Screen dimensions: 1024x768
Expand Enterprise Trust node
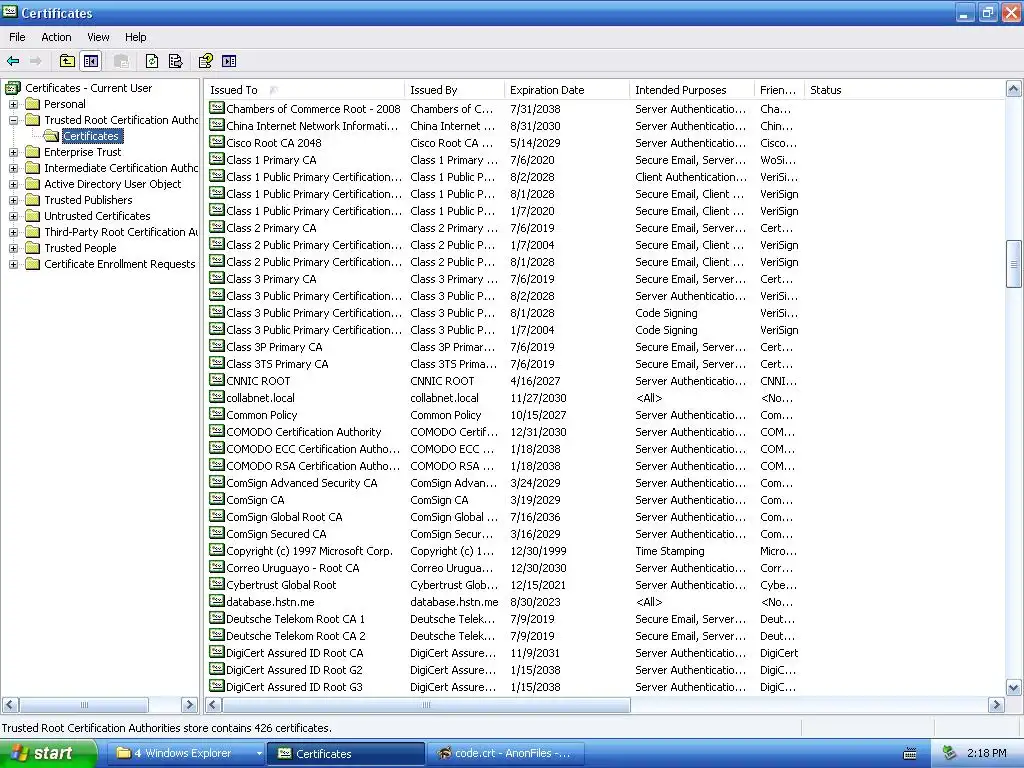13,152
